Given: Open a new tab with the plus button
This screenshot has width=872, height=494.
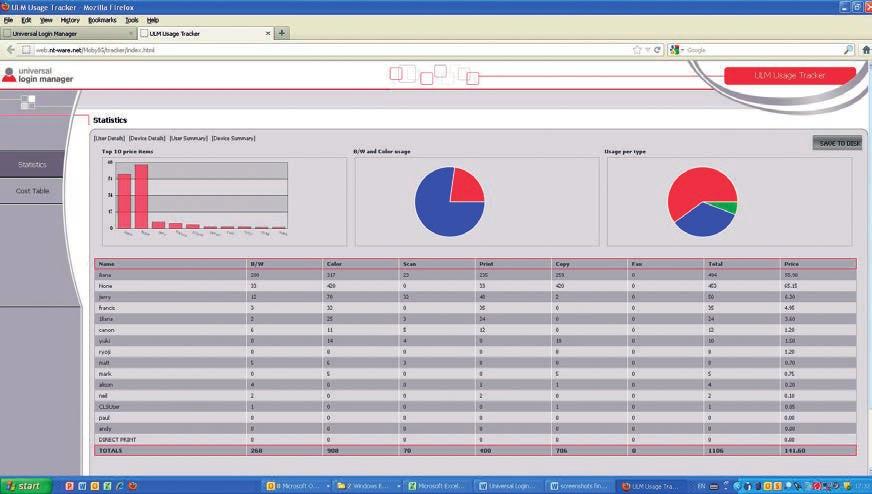Looking at the screenshot, I should pyautogui.click(x=282, y=33).
